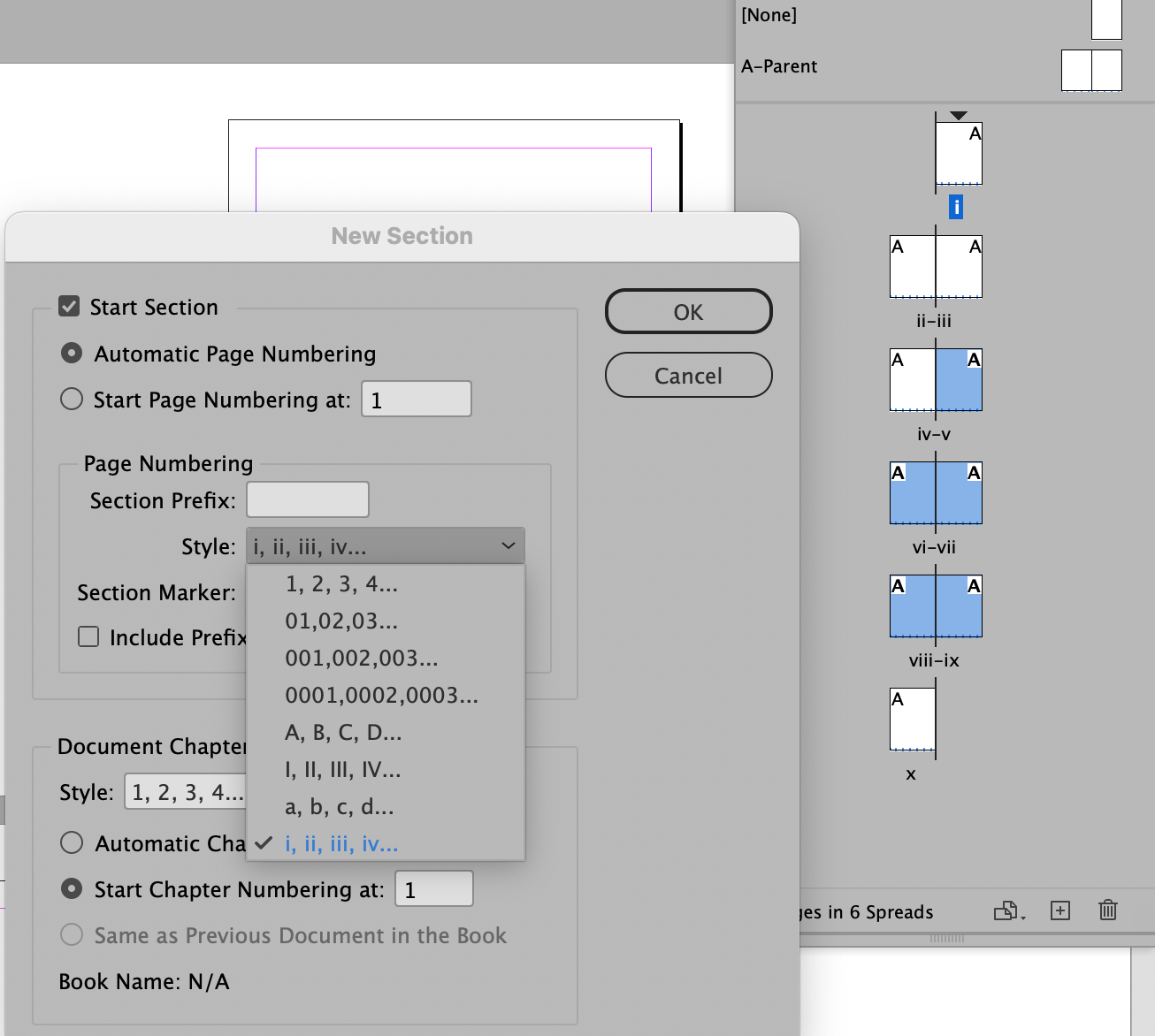The width and height of the screenshot is (1155, 1036).
Task: Enable the Include Prefix option
Action: point(88,636)
